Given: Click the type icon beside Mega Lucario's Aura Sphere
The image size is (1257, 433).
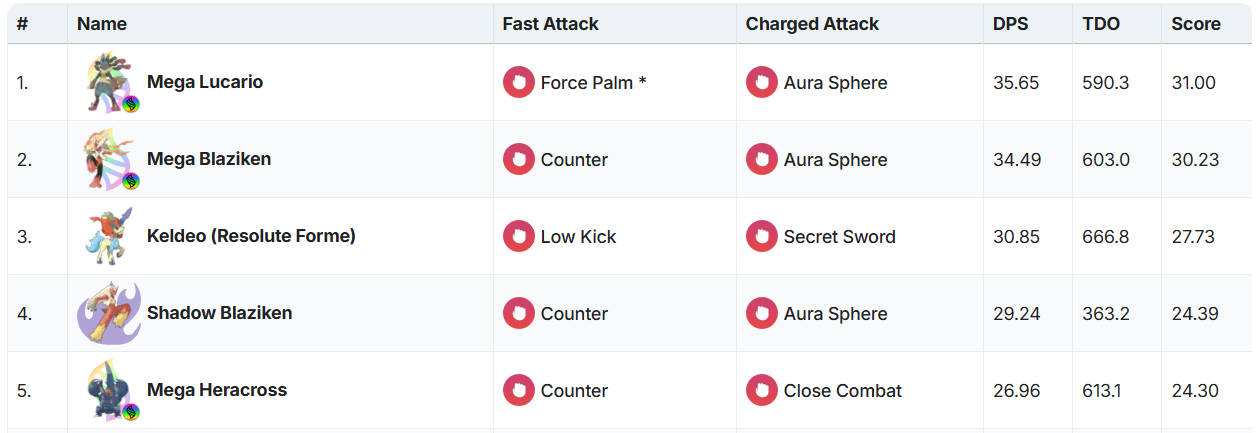Looking at the screenshot, I should 762,82.
